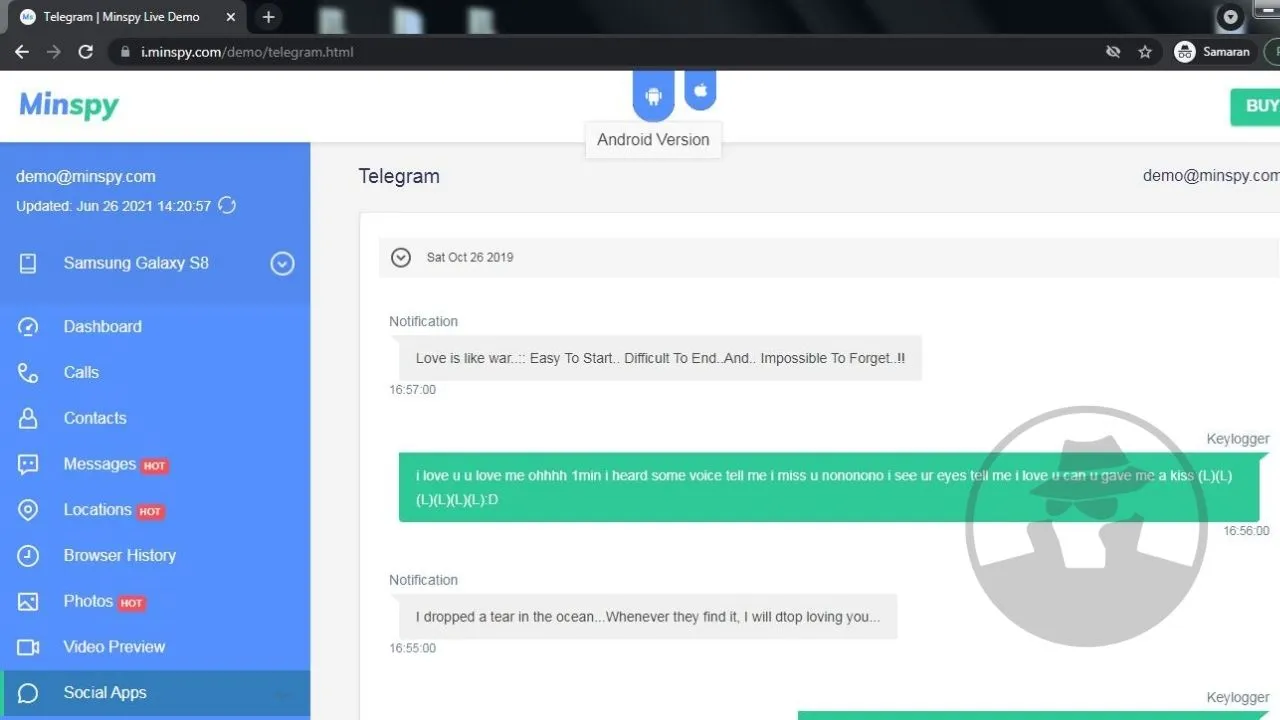This screenshot has height=720, width=1280.
Task: Click the demo@minspy.com sidebar email
Action: coord(86,177)
